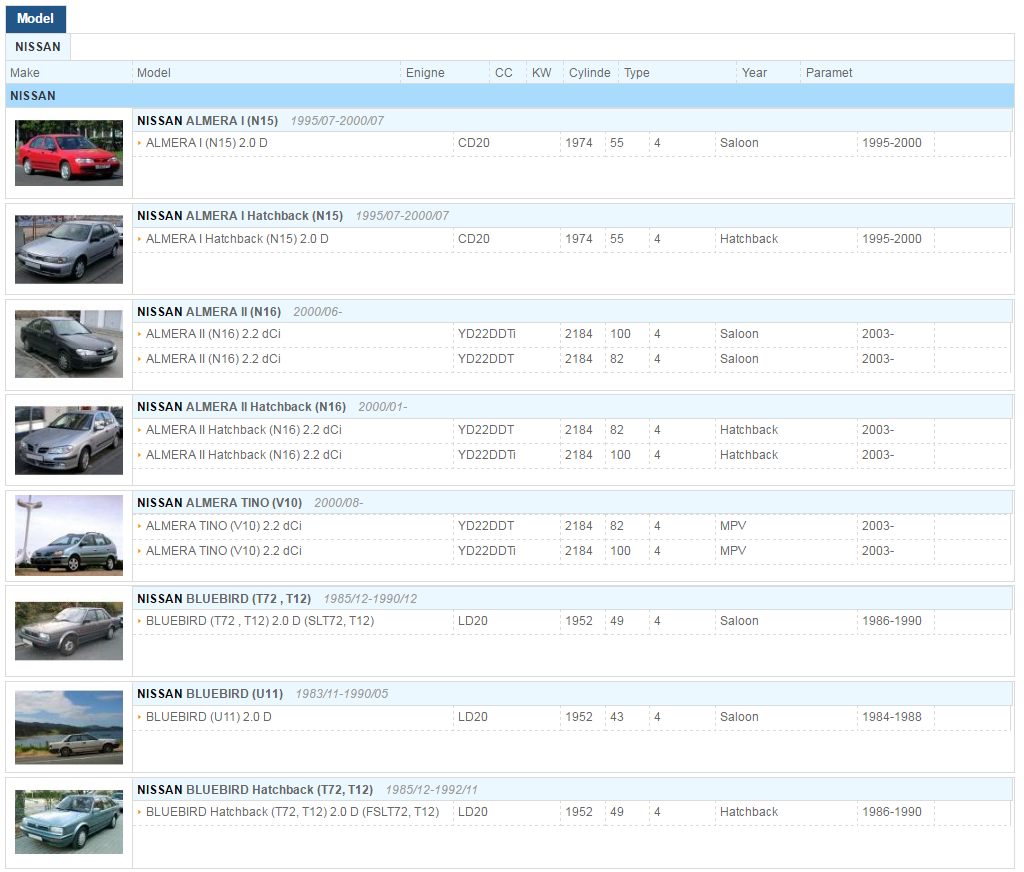Click the 1983/11-1990/05 date beside BLUEBIRD (U11)
Viewport: 1024px width, 872px height.
tap(342, 694)
